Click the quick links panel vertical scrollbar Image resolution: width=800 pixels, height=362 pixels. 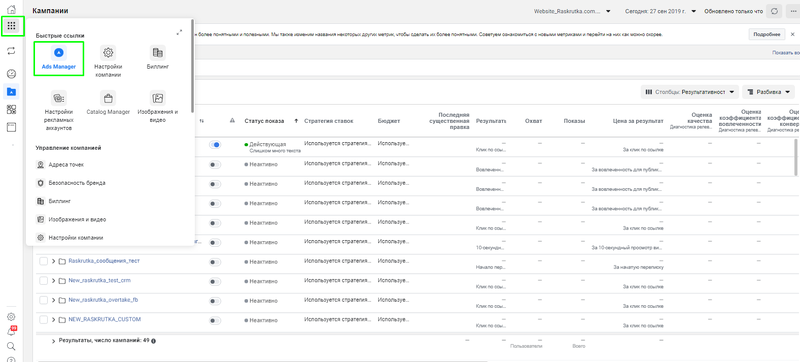(192, 66)
